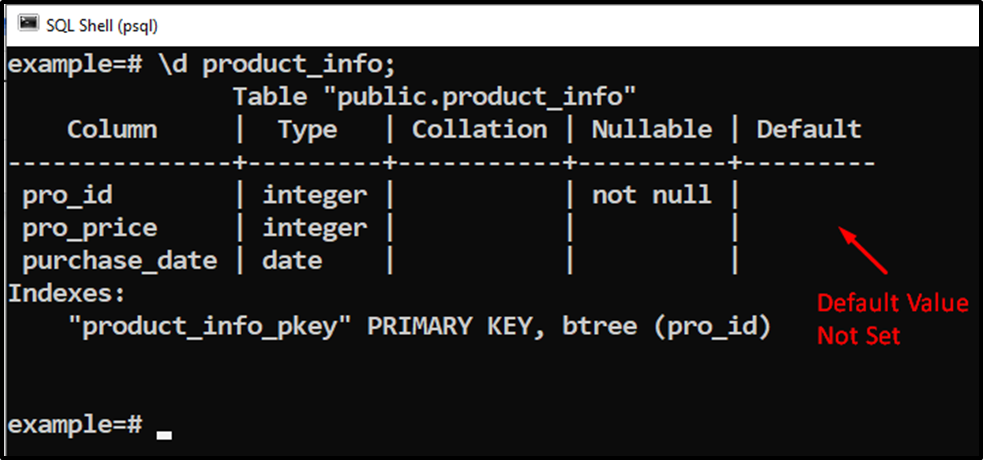This screenshot has width=983, height=460.
Task: Click the red Default Value Not Set annotation
Action: [x=893, y=320]
